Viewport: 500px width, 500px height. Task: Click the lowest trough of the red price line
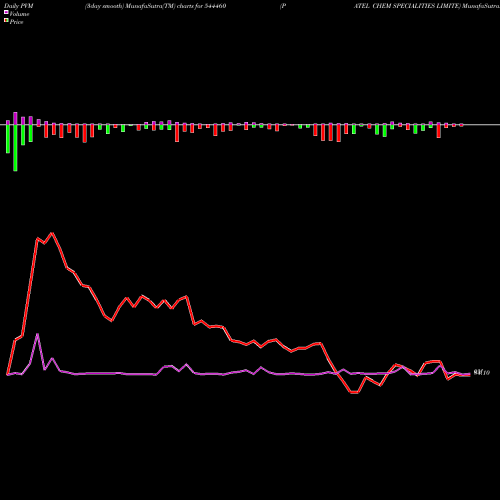354,393
